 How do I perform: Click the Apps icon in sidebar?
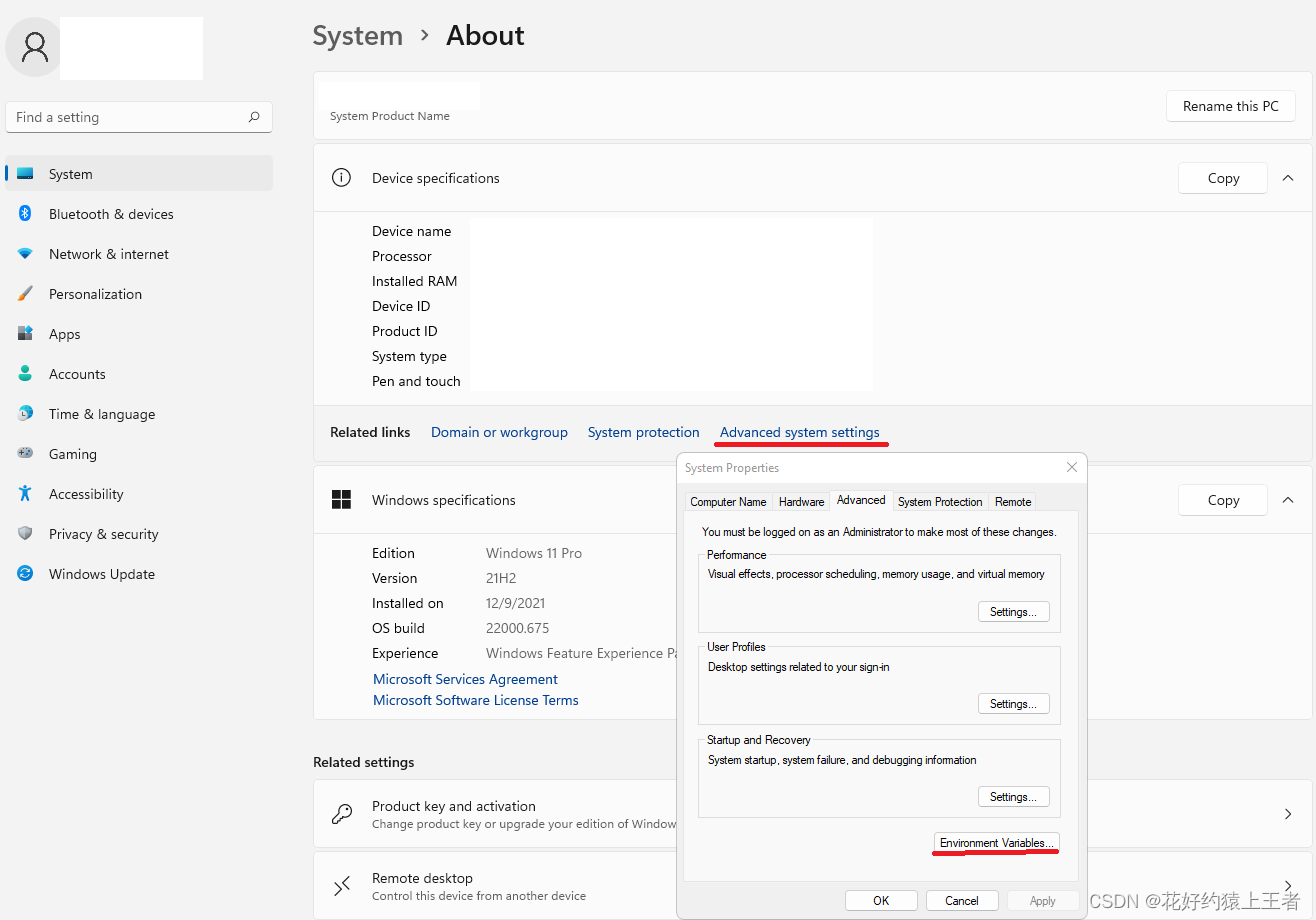tap(25, 334)
